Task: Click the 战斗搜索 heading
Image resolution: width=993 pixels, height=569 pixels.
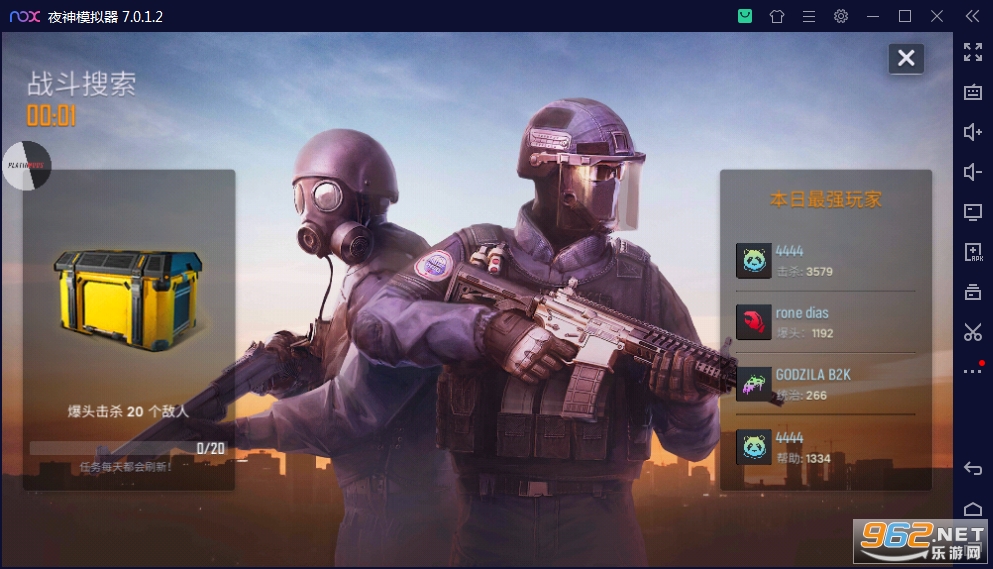Action: tap(82, 84)
